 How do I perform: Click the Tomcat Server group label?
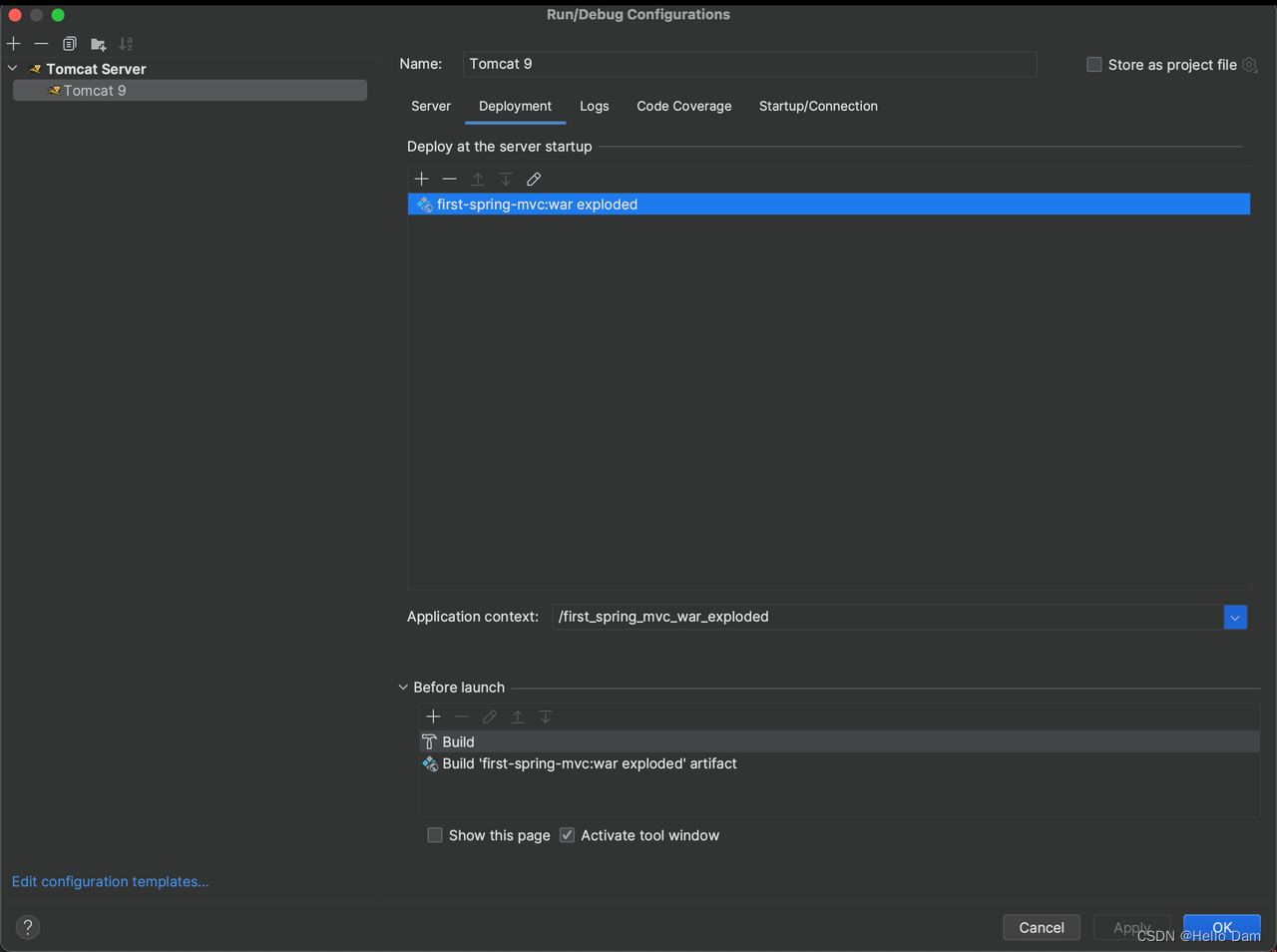point(96,69)
